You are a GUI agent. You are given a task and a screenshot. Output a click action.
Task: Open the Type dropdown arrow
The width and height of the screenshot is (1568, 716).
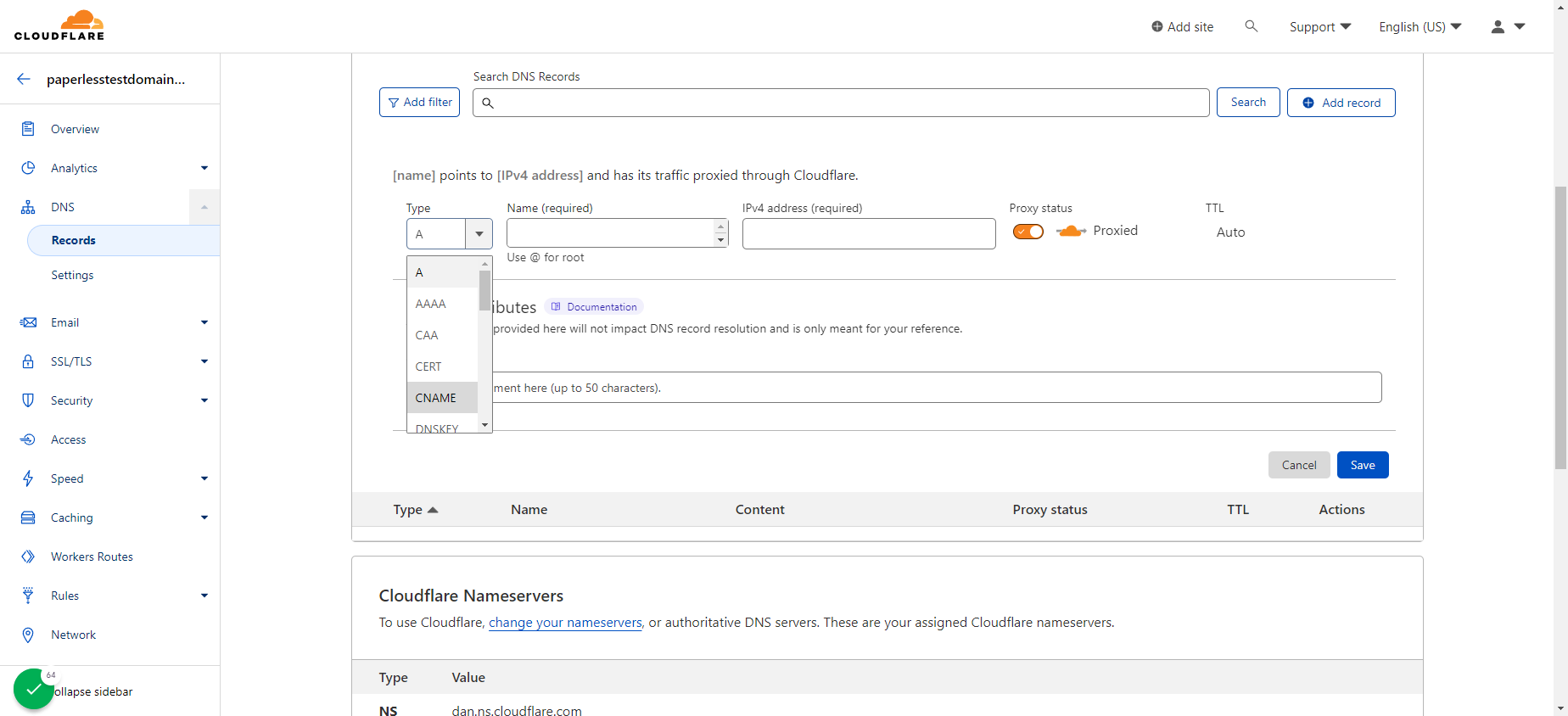click(x=479, y=234)
